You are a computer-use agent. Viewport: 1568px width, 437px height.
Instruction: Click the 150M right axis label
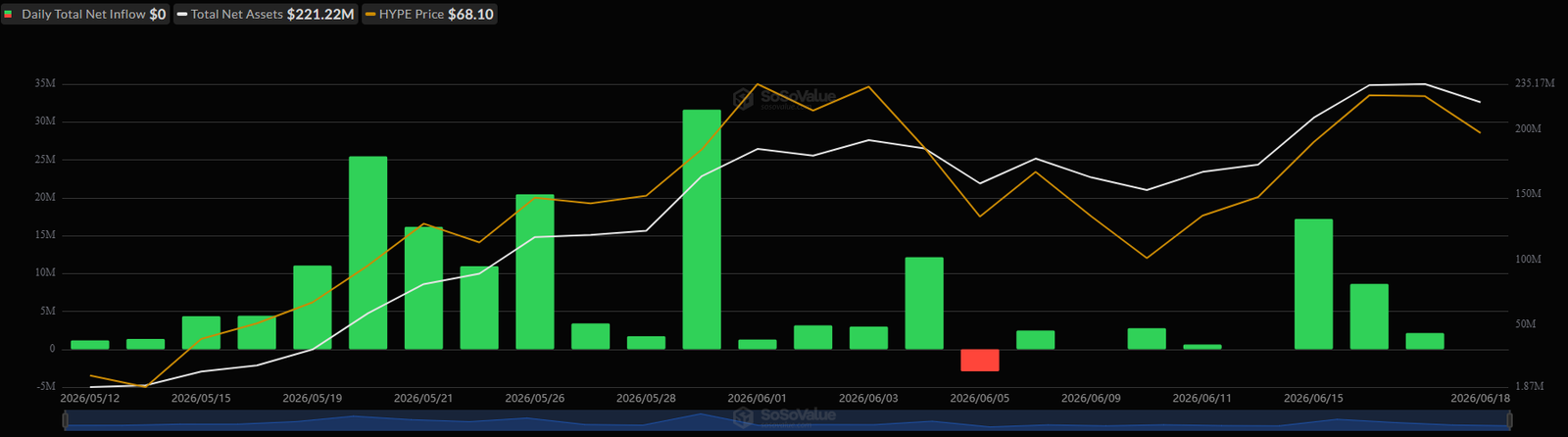1528,194
